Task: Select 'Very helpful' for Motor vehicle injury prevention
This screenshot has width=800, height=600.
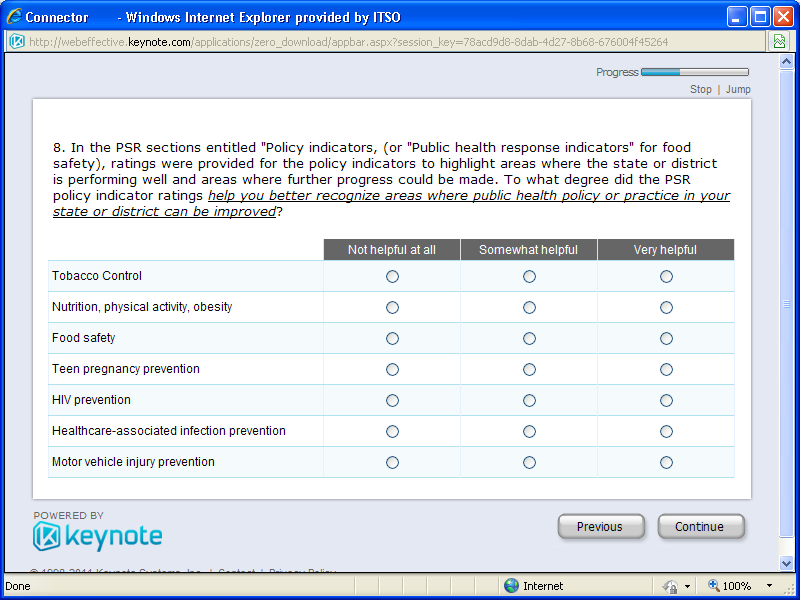Action: 666,462
